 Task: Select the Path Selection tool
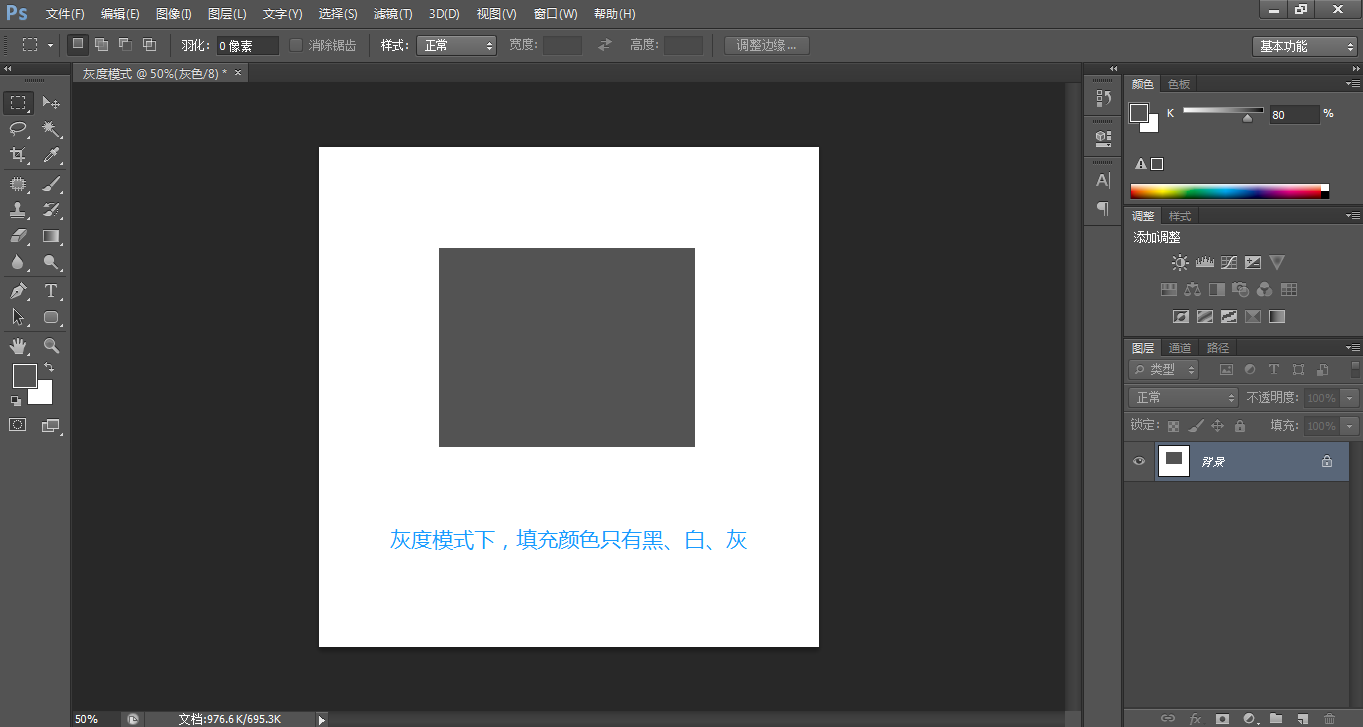18,317
